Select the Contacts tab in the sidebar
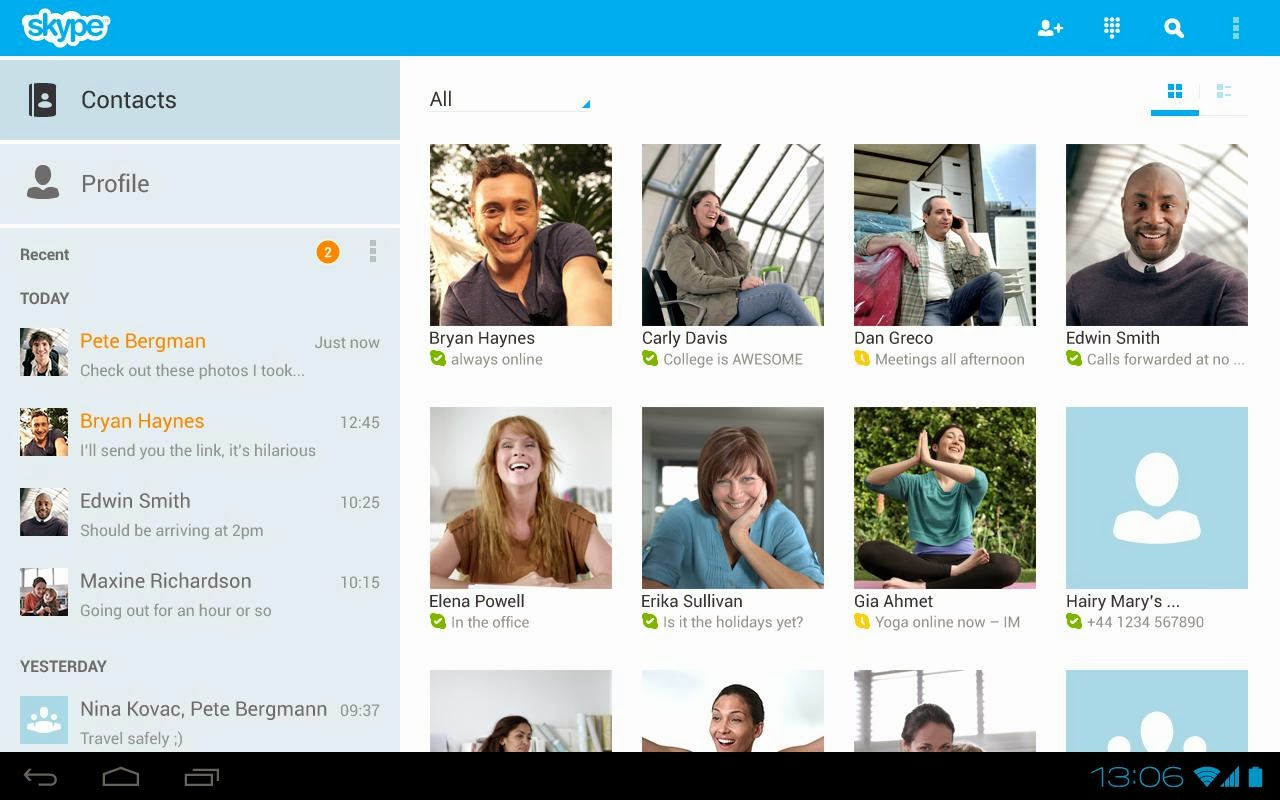The image size is (1280, 800). point(128,99)
